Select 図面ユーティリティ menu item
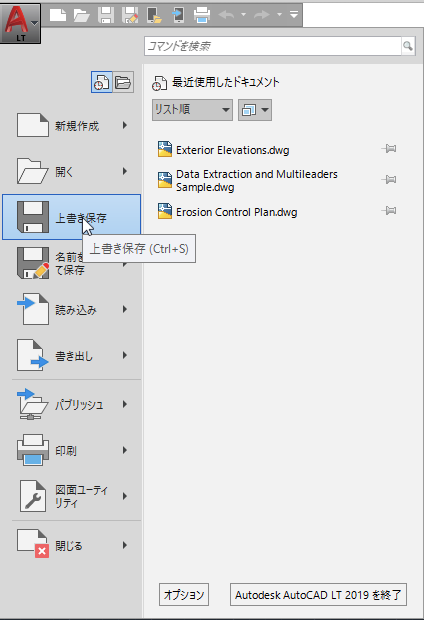Screen dimensions: 434x630 (72, 496)
